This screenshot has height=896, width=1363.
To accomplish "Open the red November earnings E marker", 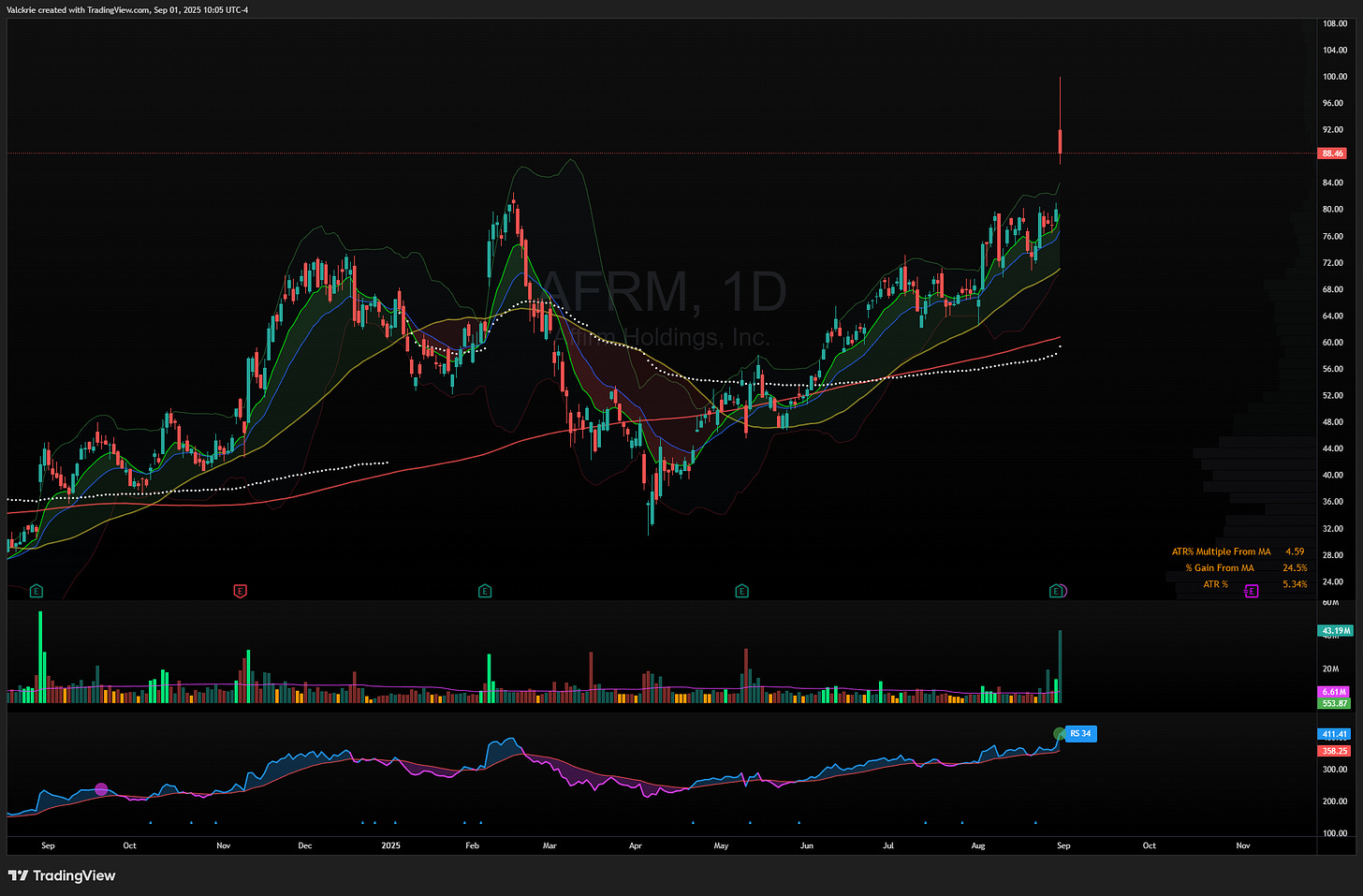I will (x=240, y=591).
